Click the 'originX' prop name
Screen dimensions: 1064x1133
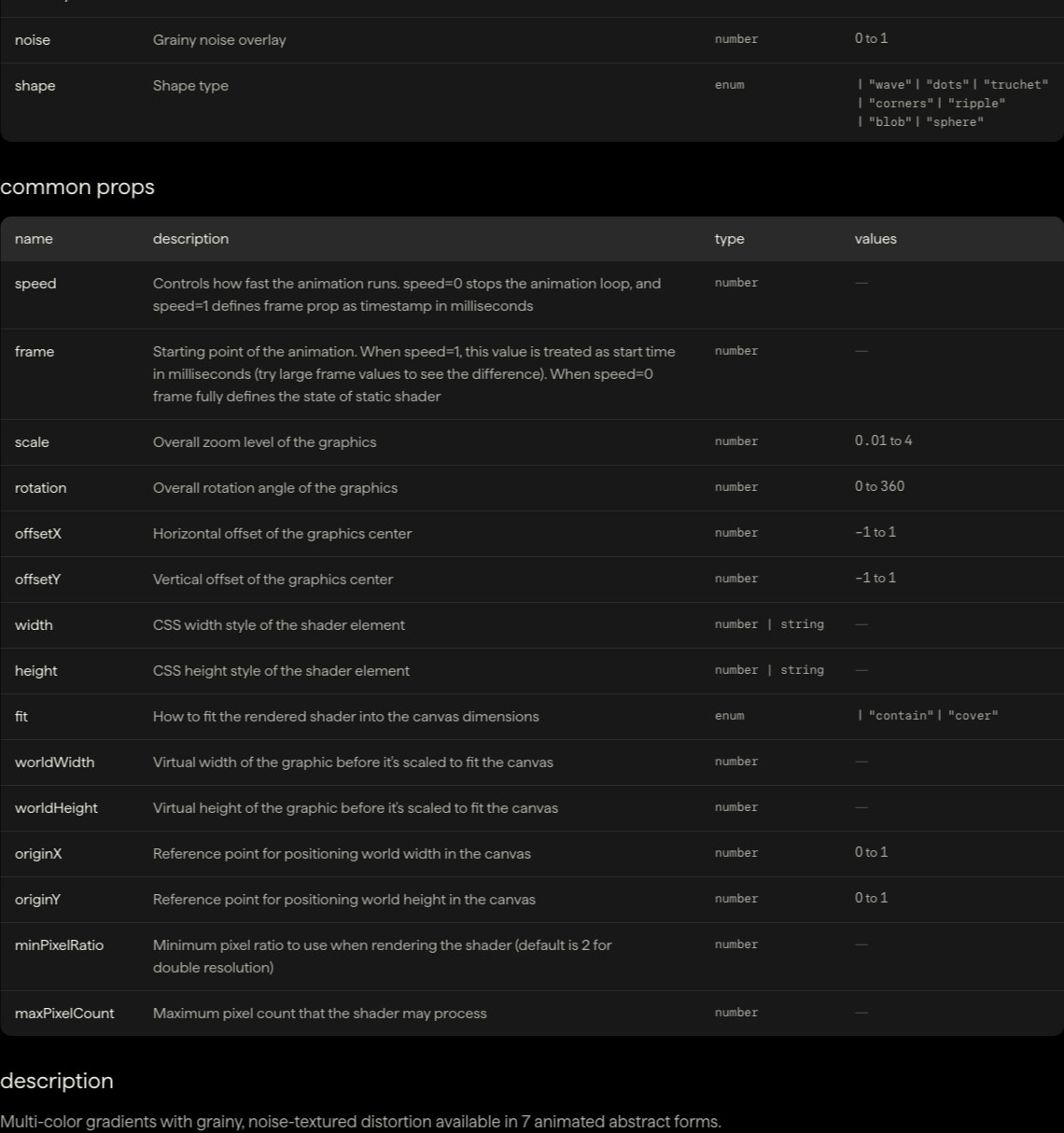coord(38,854)
